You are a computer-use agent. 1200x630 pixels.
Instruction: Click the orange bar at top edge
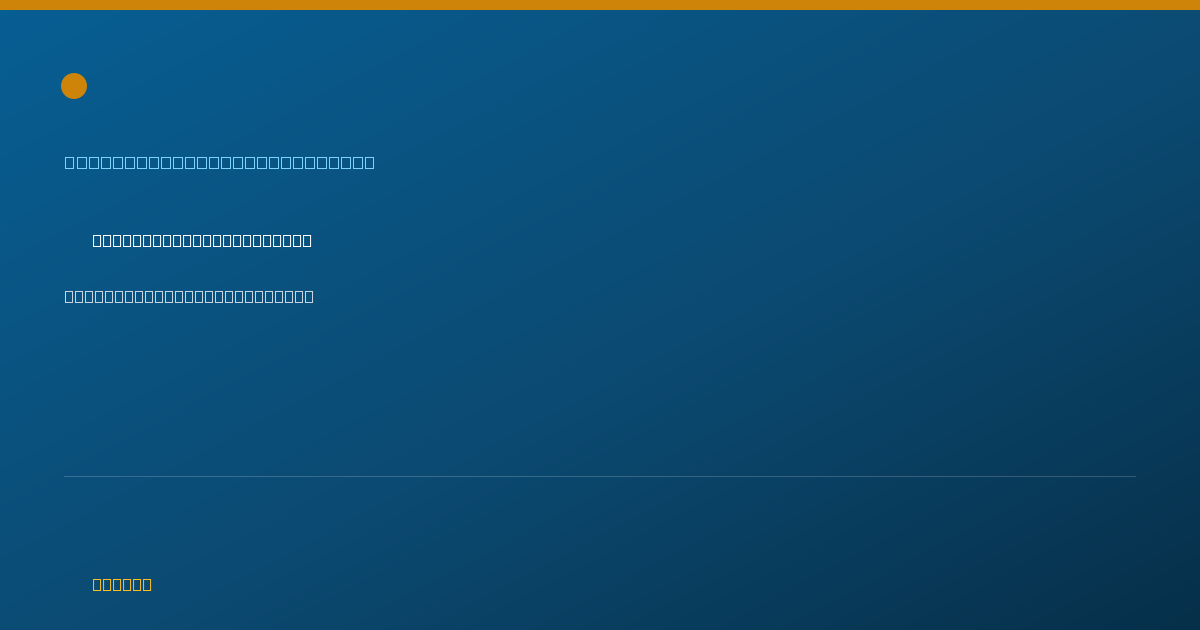600,5
